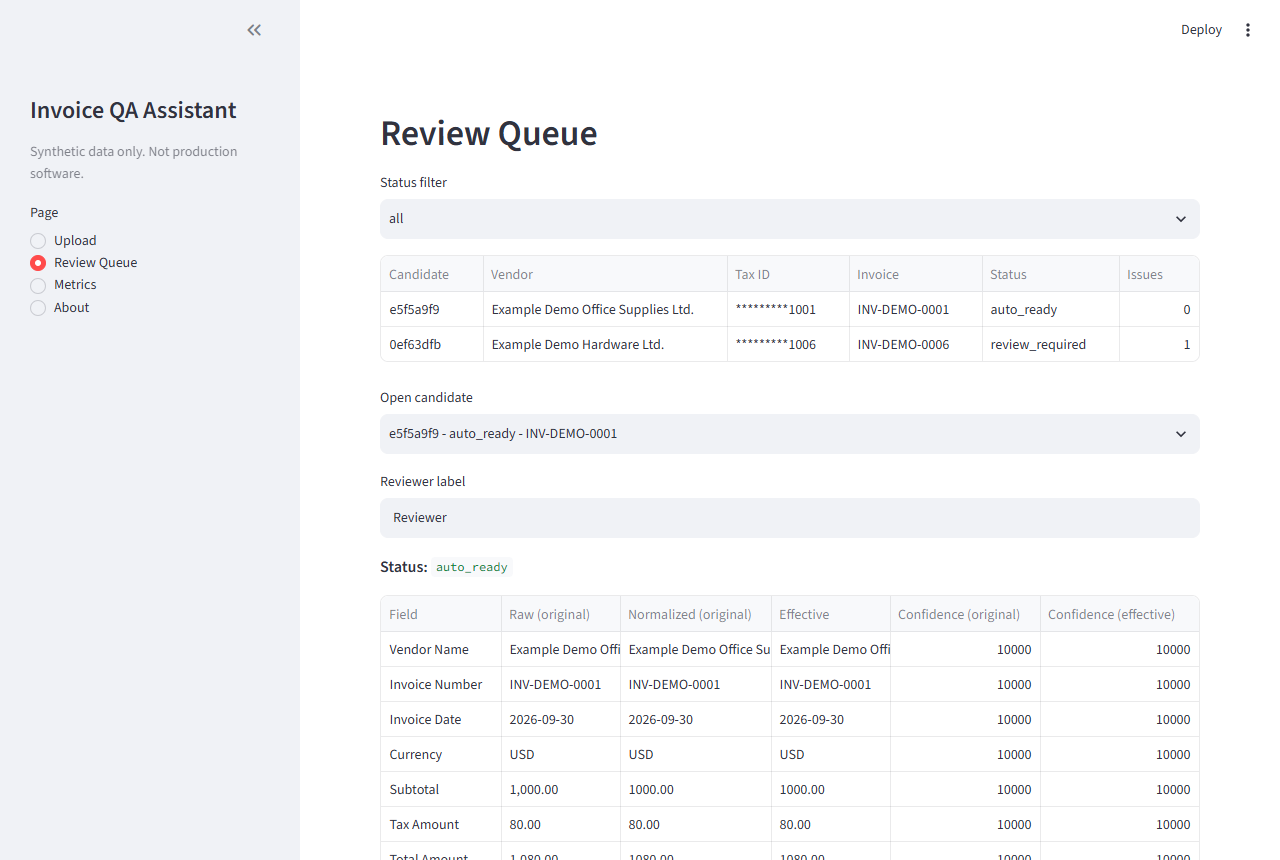Select the Invoice Number field cell

coord(441,684)
